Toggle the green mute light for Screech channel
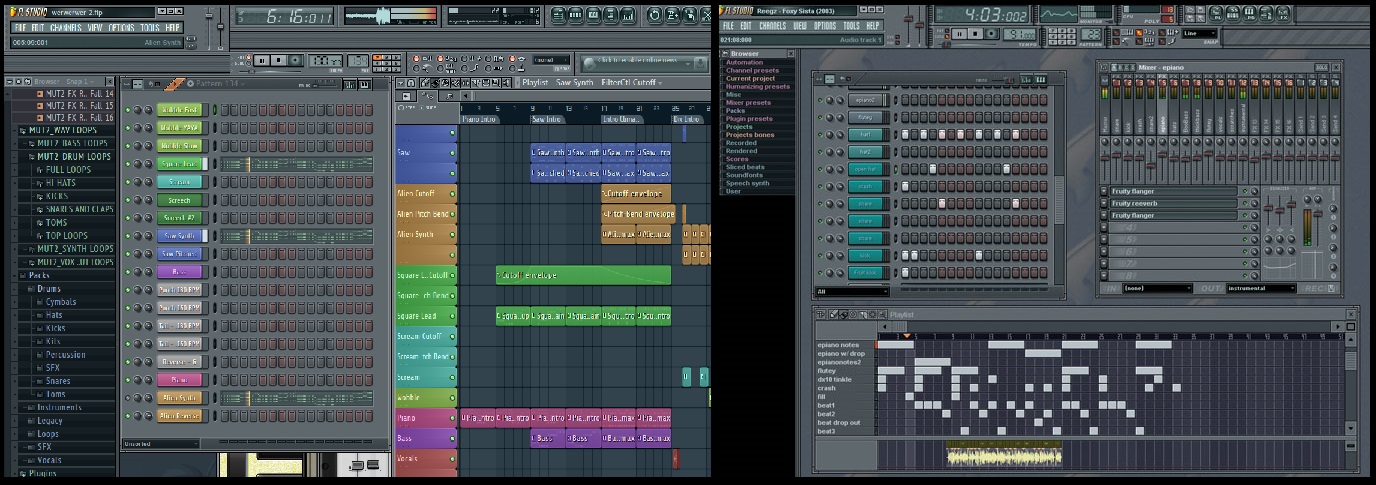Image resolution: width=1376 pixels, height=485 pixels. [127, 200]
